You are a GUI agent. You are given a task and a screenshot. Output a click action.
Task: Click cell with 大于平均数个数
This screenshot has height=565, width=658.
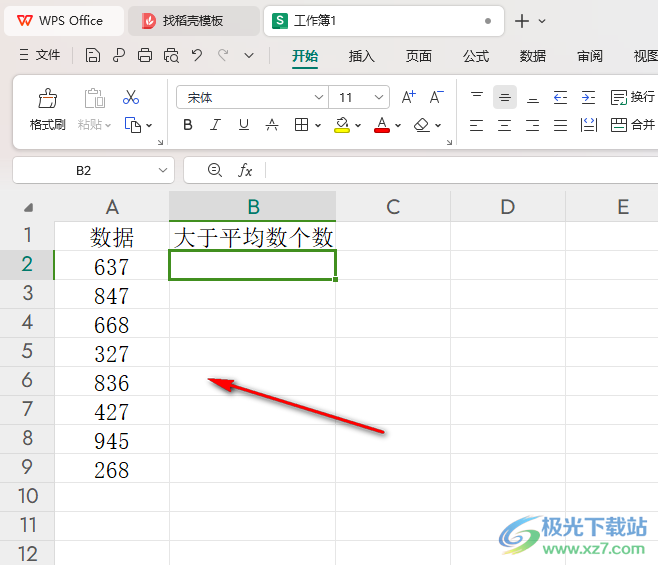pos(253,236)
